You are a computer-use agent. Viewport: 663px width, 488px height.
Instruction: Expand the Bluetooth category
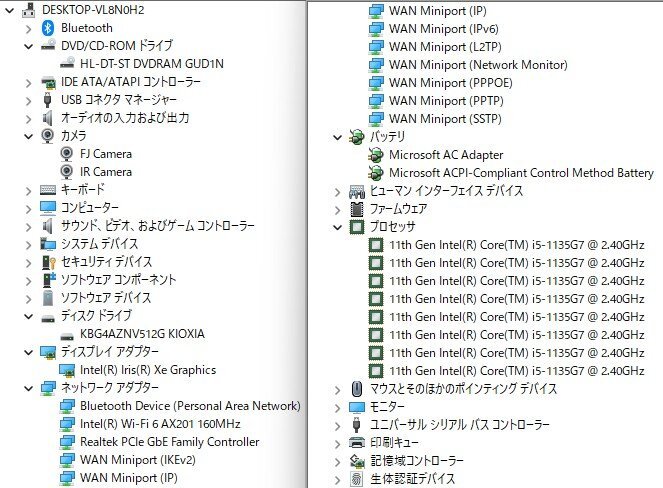[x=28, y=29]
